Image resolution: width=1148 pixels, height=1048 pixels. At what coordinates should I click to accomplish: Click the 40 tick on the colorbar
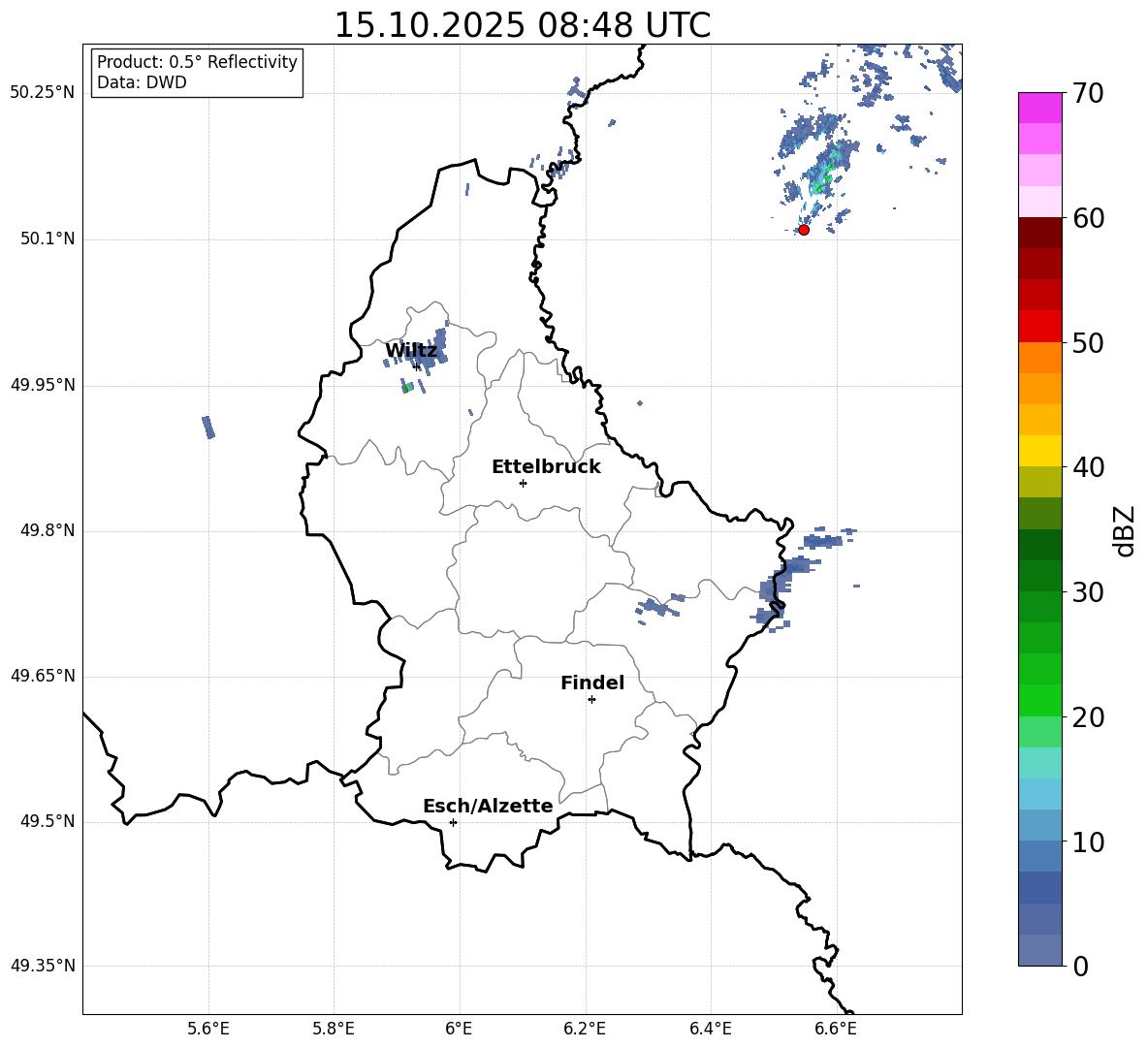(1087, 467)
